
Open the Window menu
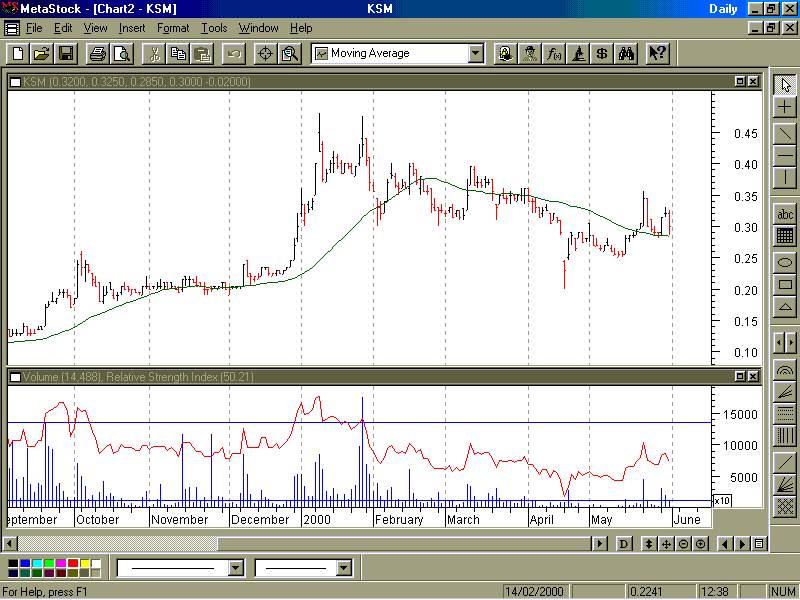point(259,28)
